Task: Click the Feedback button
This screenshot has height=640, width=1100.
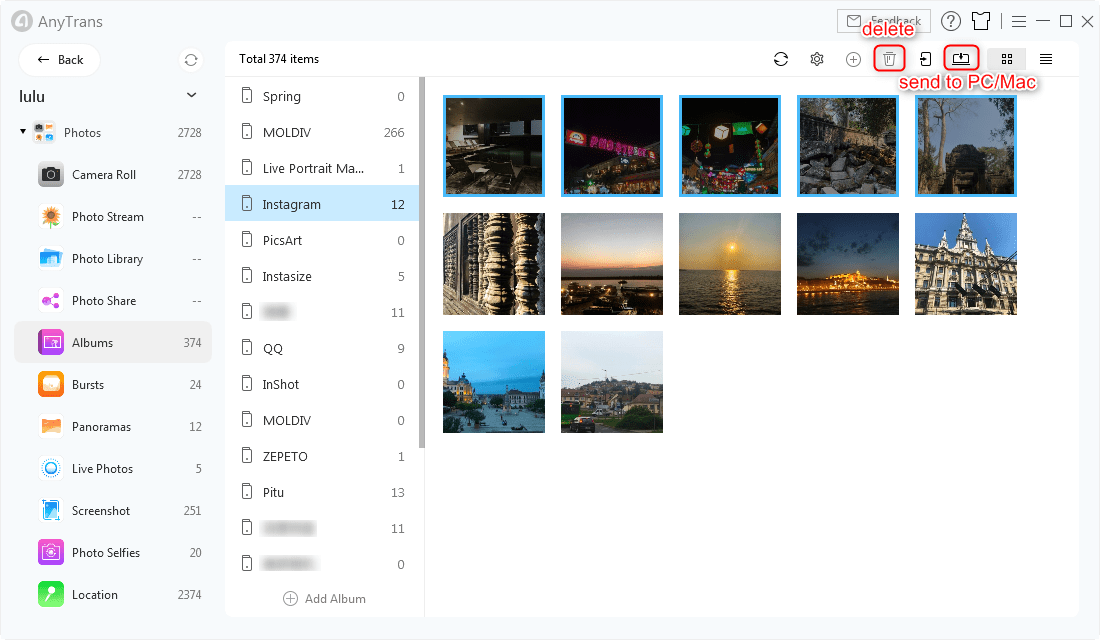Action: [x=884, y=21]
